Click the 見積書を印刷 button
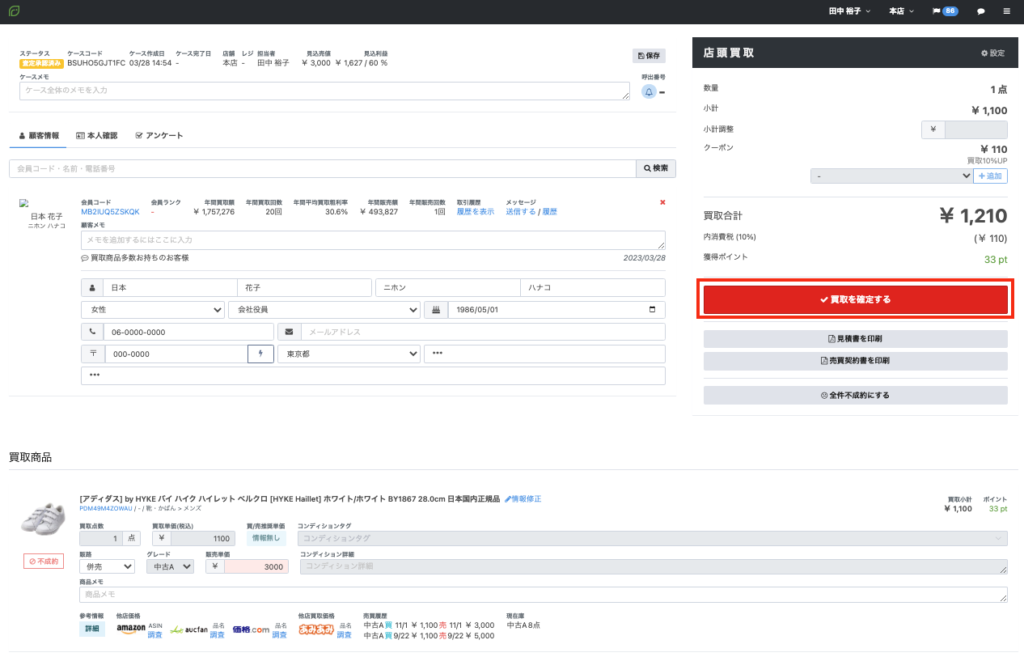The width and height of the screenshot is (1024, 657). 856,339
